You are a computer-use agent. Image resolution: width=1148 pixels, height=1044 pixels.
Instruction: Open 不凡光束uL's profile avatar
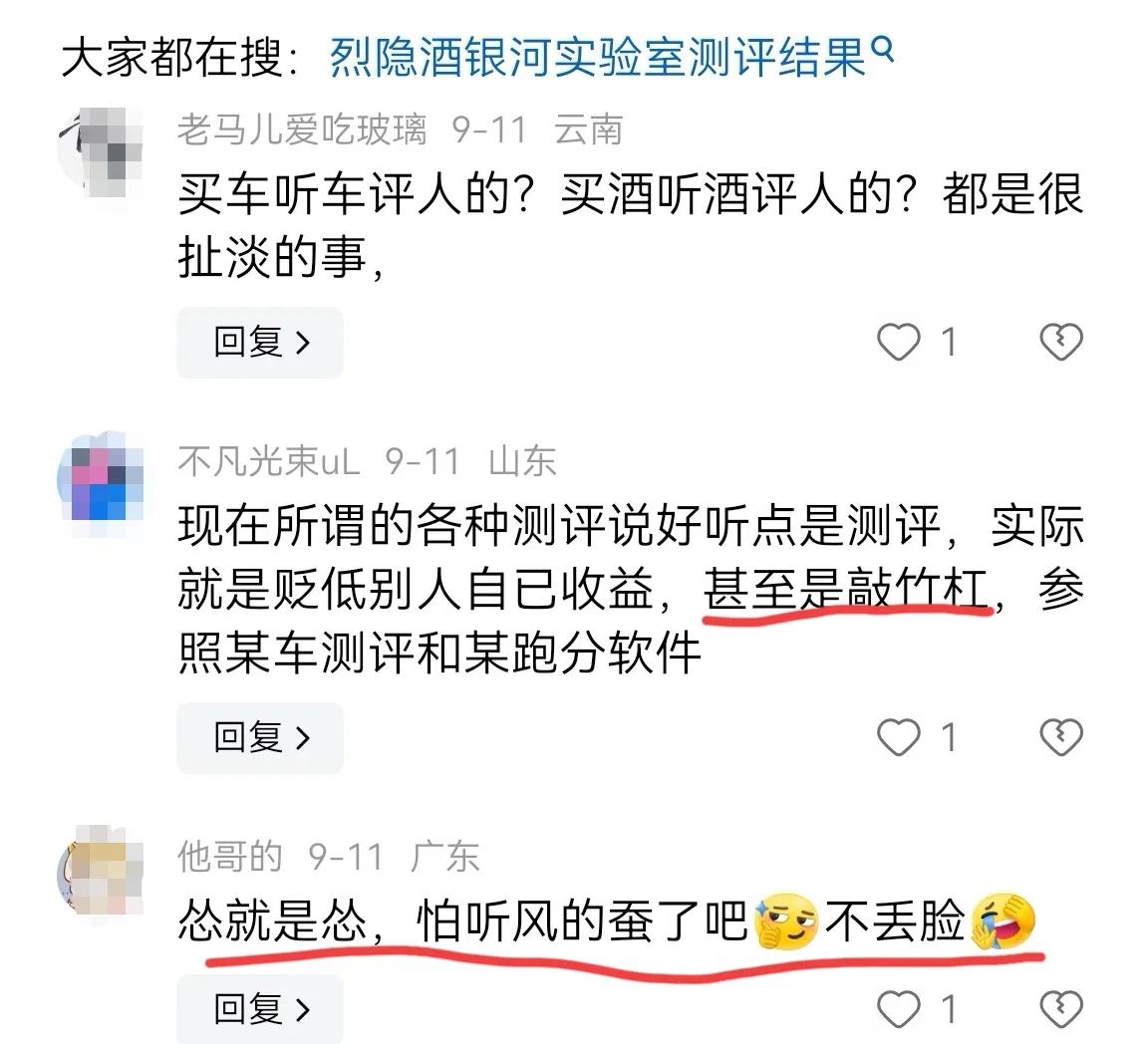pos(101,475)
